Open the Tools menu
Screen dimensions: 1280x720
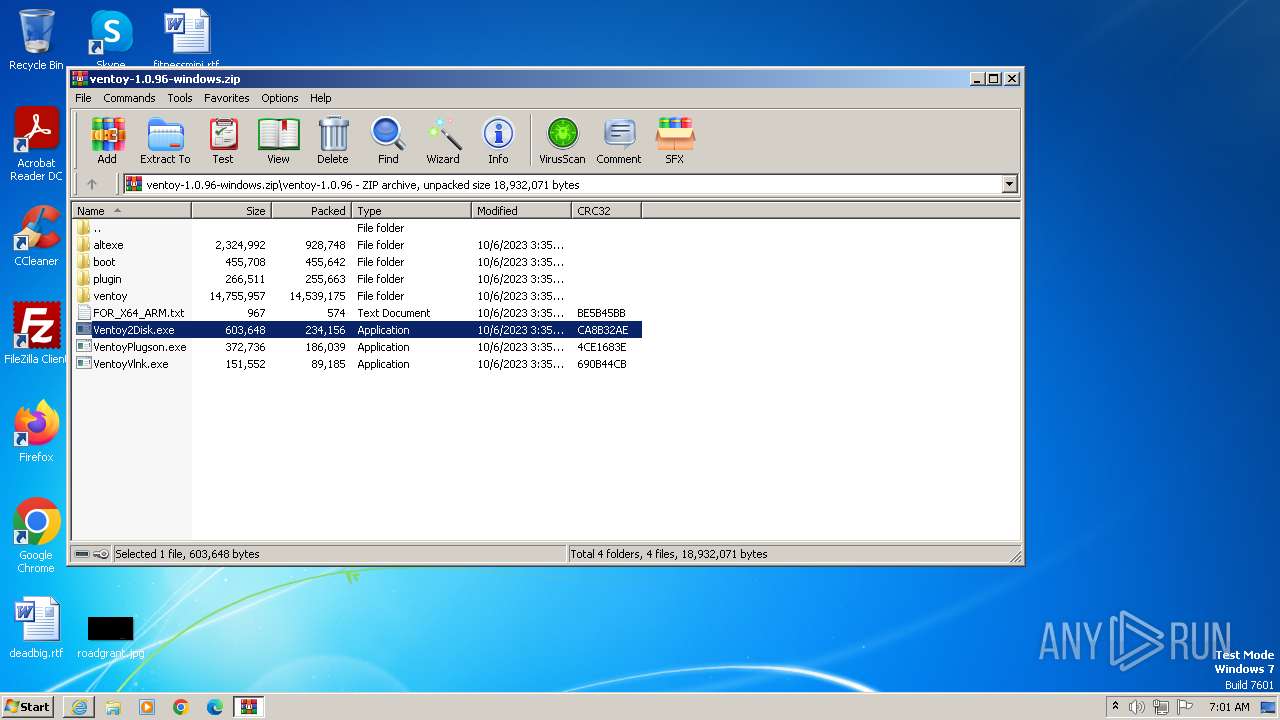point(180,98)
